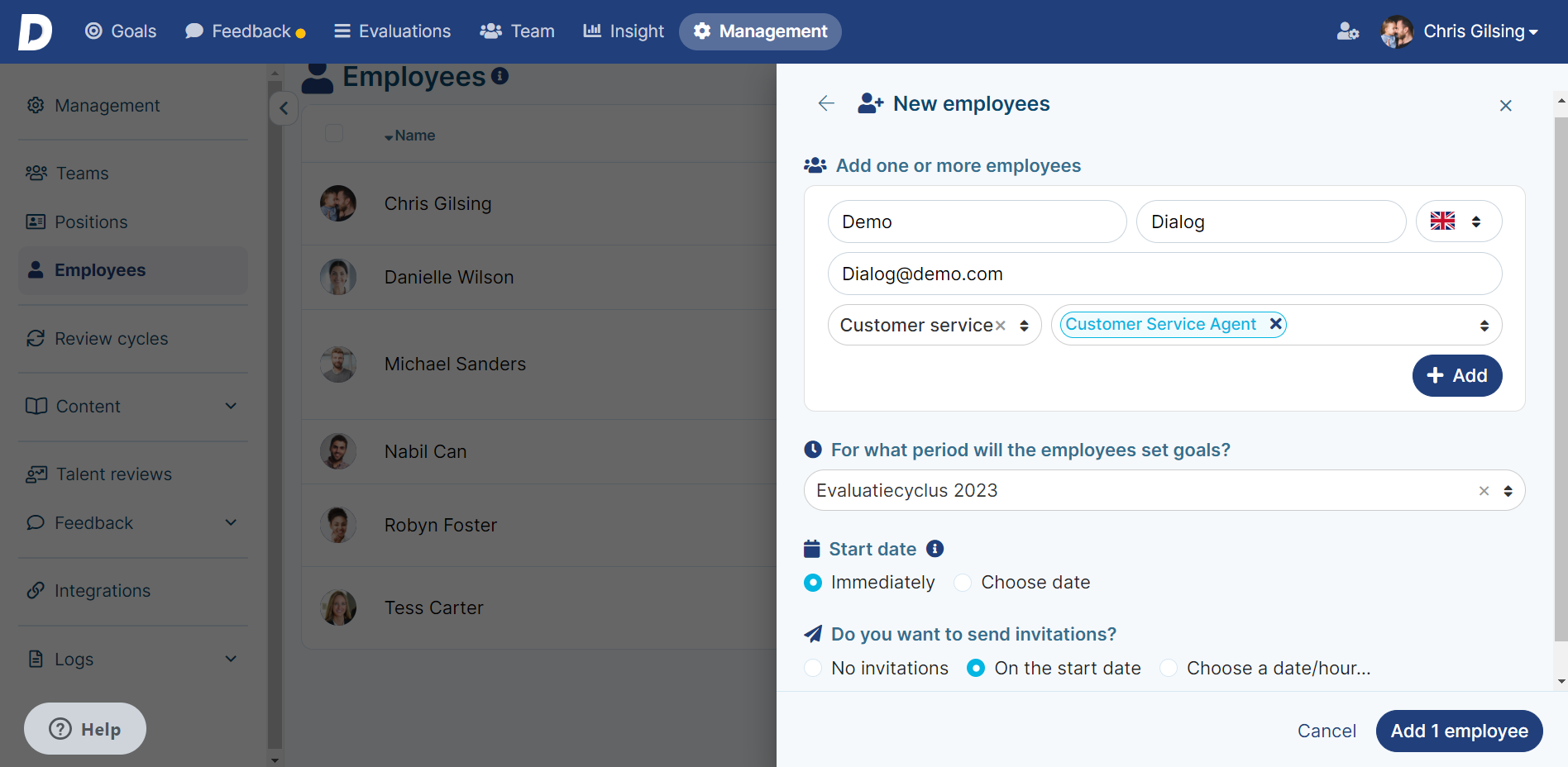Click the Add button for employee row
The width and height of the screenshot is (1568, 767).
1457,376
